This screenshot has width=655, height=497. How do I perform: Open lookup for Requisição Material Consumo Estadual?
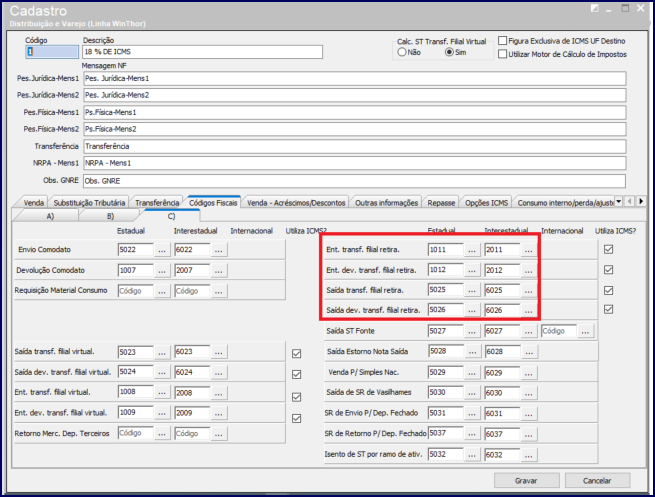click(162, 291)
